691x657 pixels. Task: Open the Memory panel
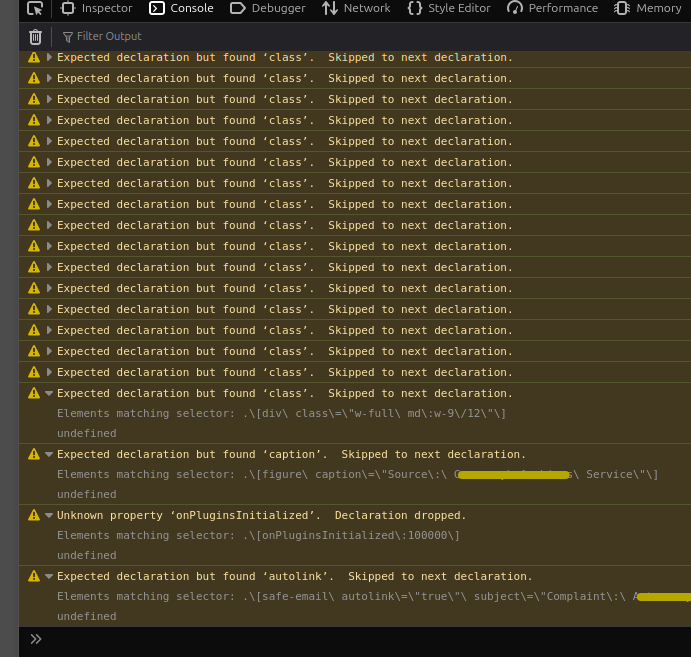(x=648, y=8)
